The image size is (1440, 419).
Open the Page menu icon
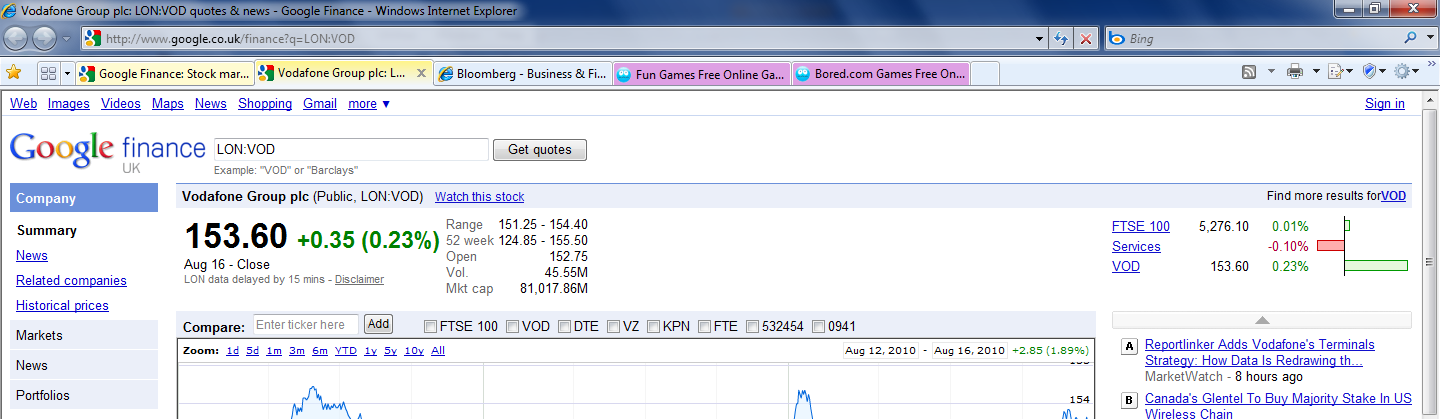[x=1335, y=72]
